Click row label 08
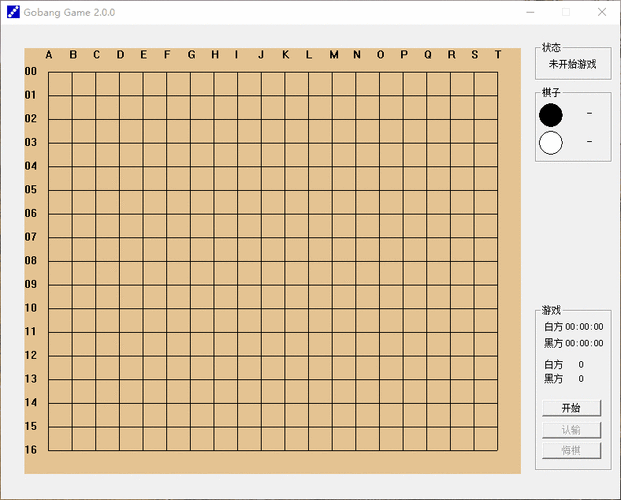Screen dimensions: 621x500 point(30,261)
